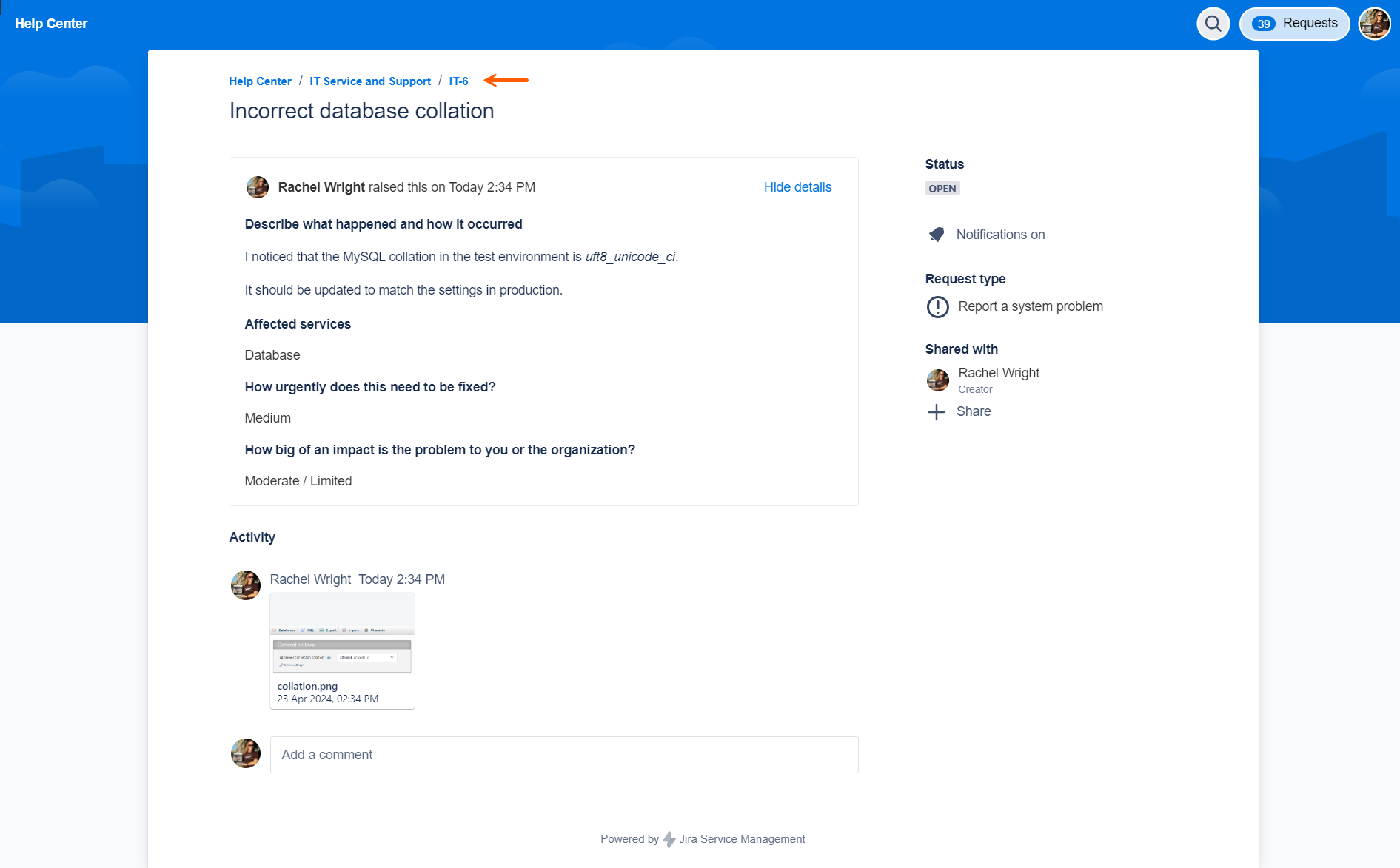Click the profile avatar in top bar

(x=1374, y=24)
